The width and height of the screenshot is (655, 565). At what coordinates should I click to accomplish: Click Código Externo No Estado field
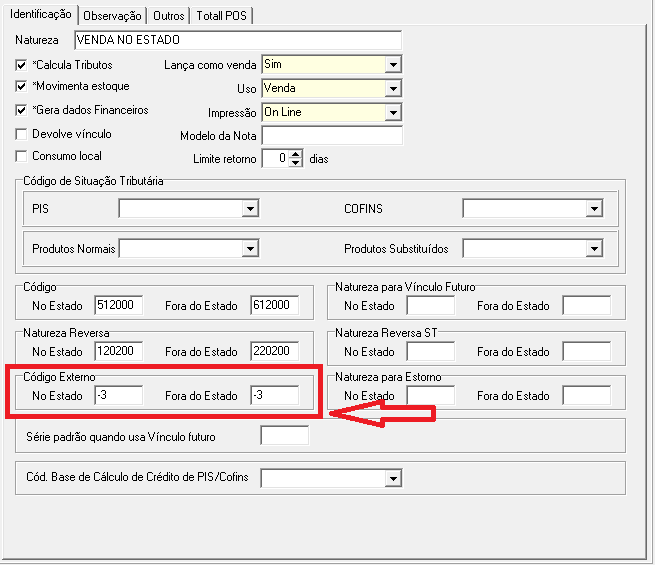coord(119,395)
